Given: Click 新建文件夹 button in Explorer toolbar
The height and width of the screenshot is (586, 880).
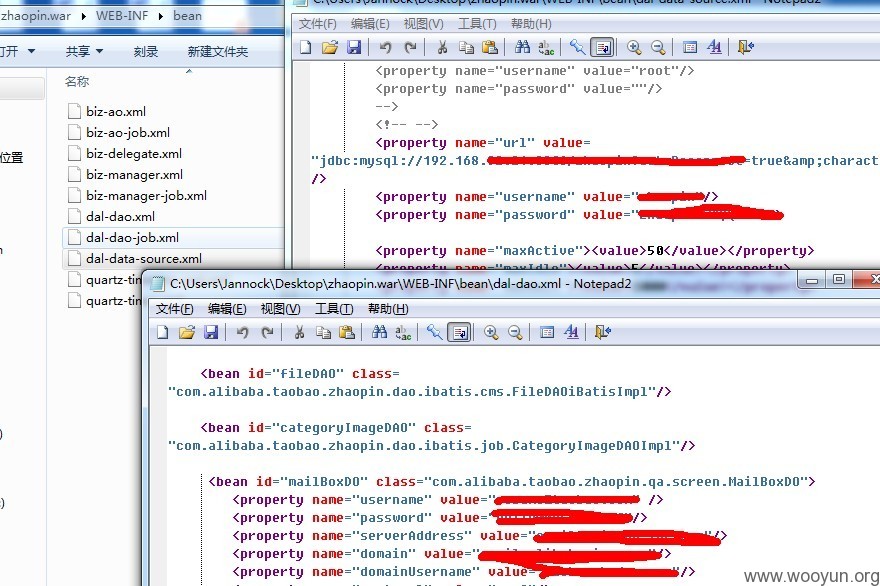Looking at the screenshot, I should pyautogui.click(x=218, y=52).
